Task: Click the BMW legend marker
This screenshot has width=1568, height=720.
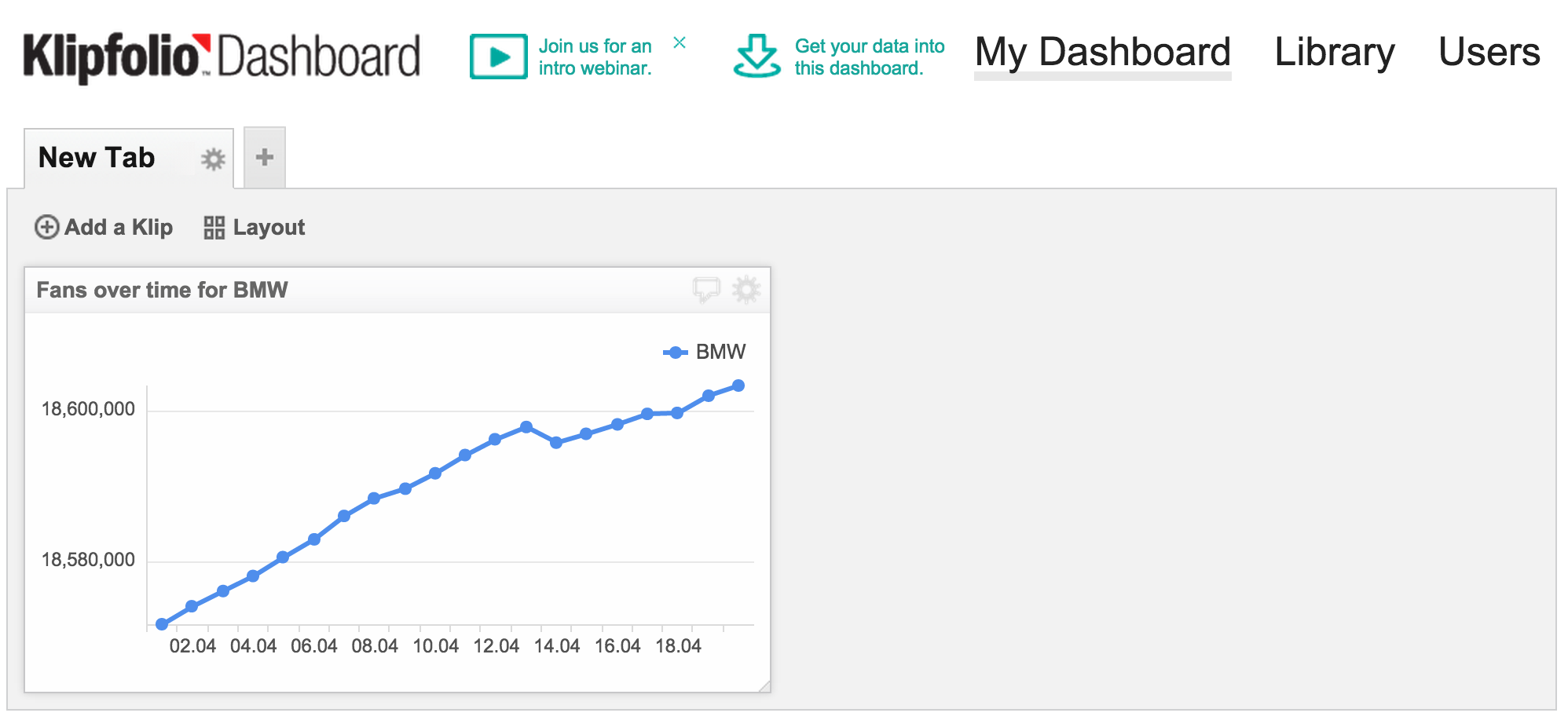Action: point(675,353)
